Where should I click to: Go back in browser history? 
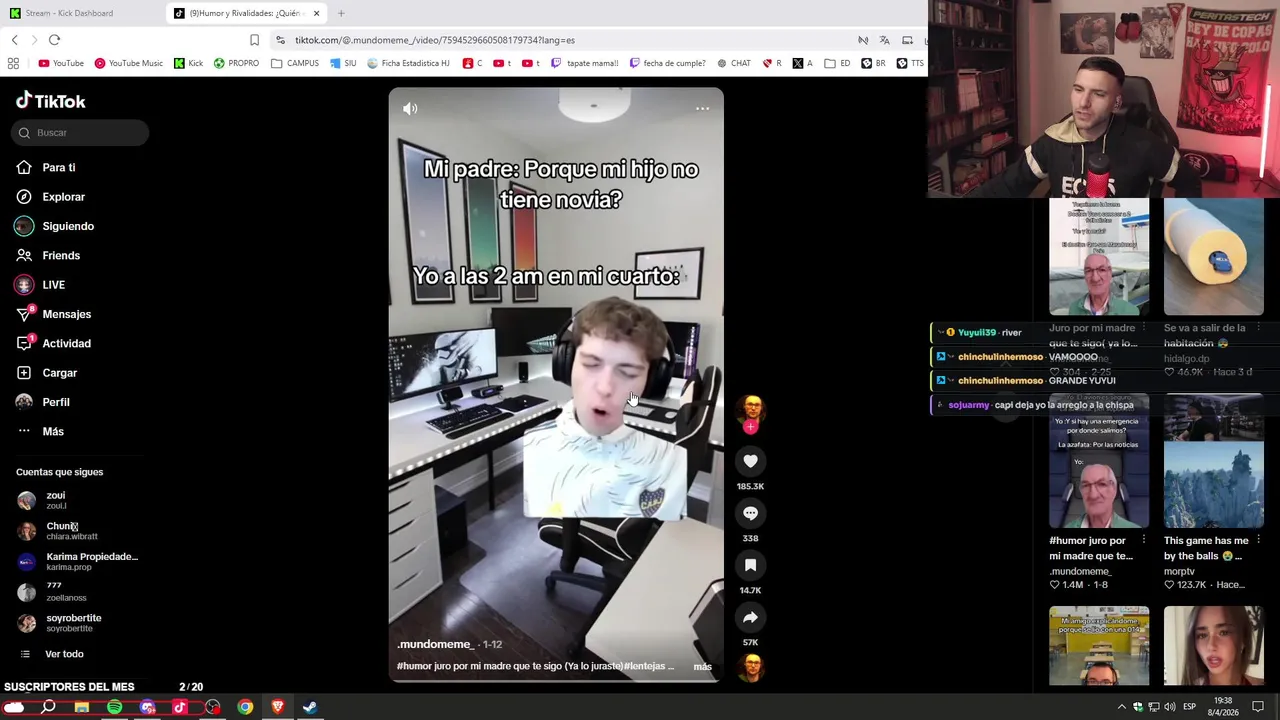tap(14, 40)
